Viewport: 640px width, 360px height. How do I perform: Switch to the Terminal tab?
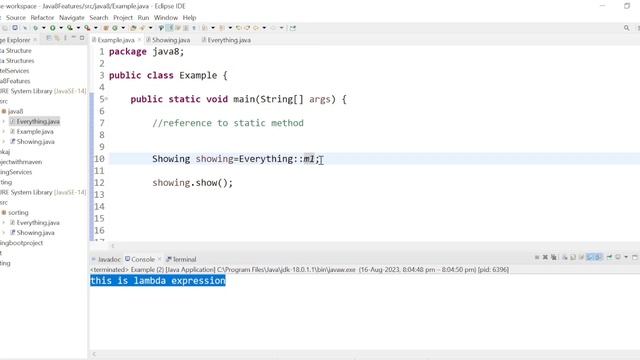[181, 259]
